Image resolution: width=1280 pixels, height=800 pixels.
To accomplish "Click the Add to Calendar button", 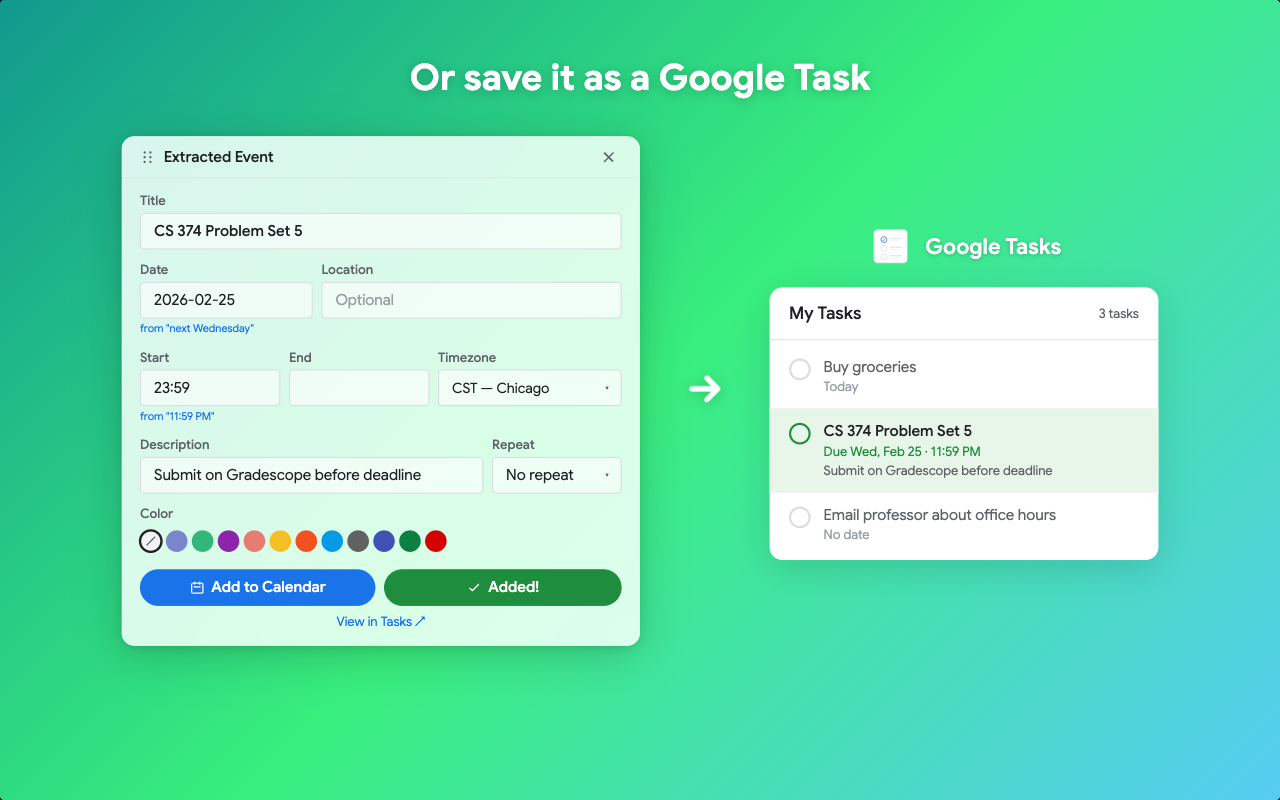I will [257, 587].
